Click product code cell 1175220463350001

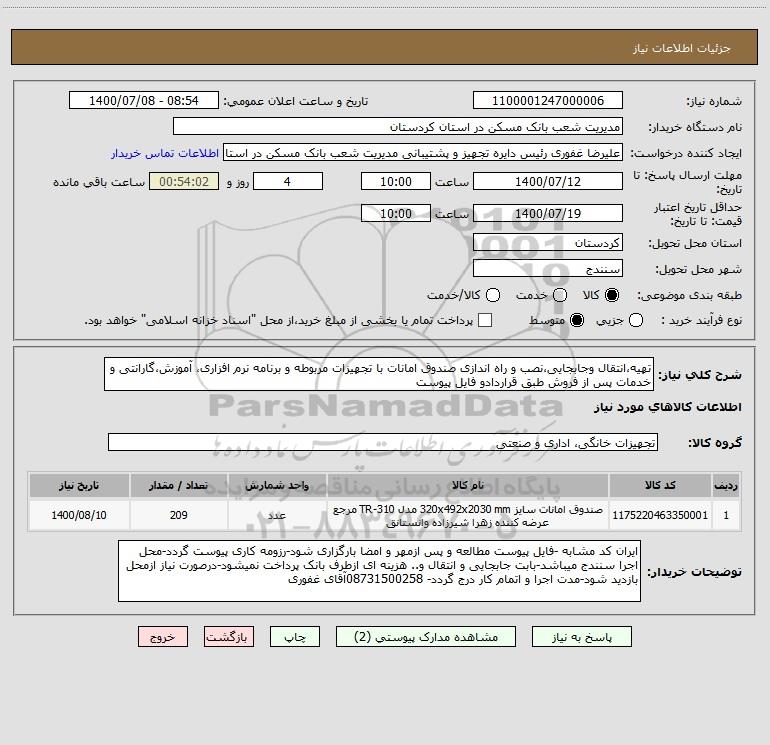660,515
